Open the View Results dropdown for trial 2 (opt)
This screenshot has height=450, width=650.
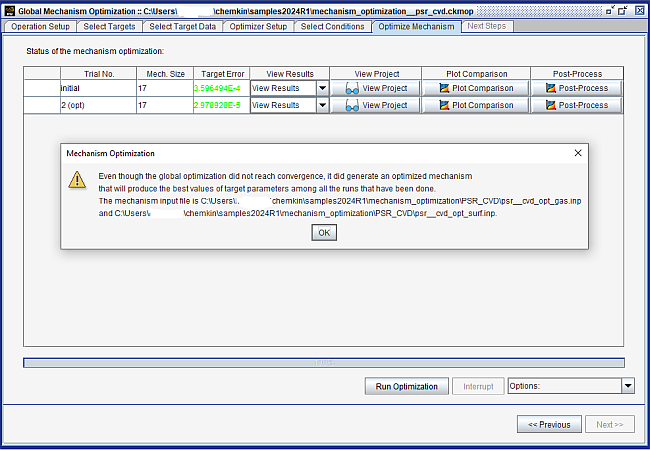click(289, 105)
